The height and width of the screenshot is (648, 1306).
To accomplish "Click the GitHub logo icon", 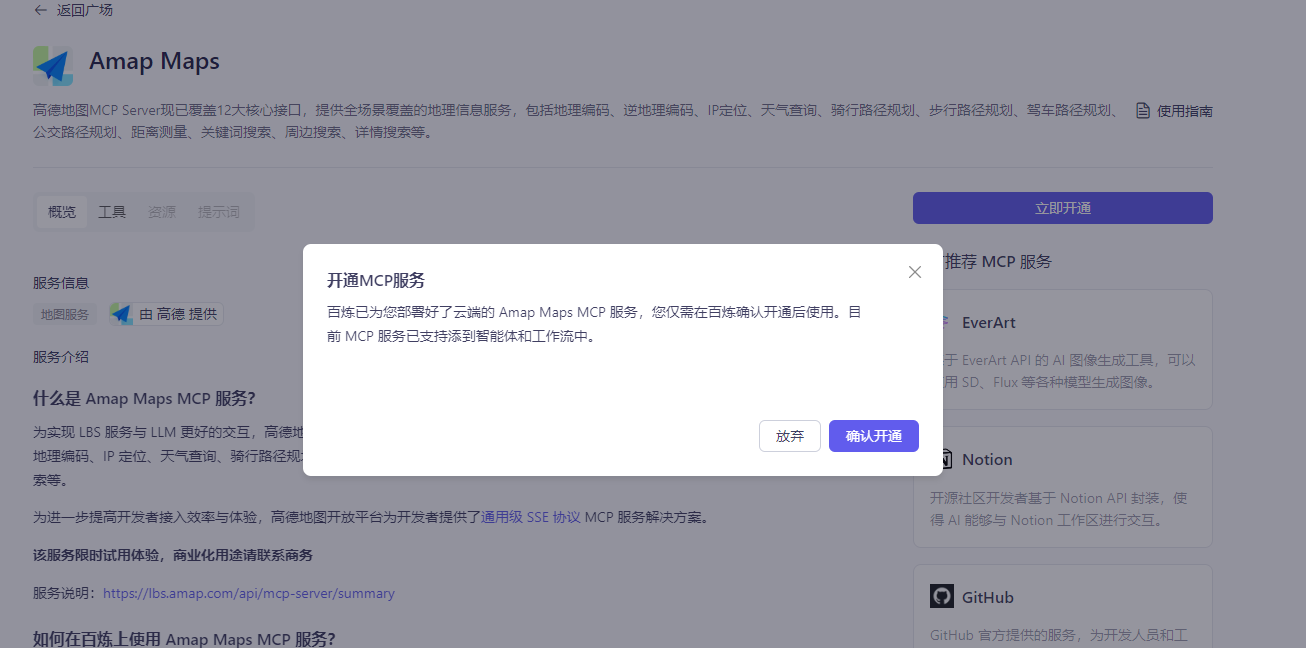I will pos(942,597).
